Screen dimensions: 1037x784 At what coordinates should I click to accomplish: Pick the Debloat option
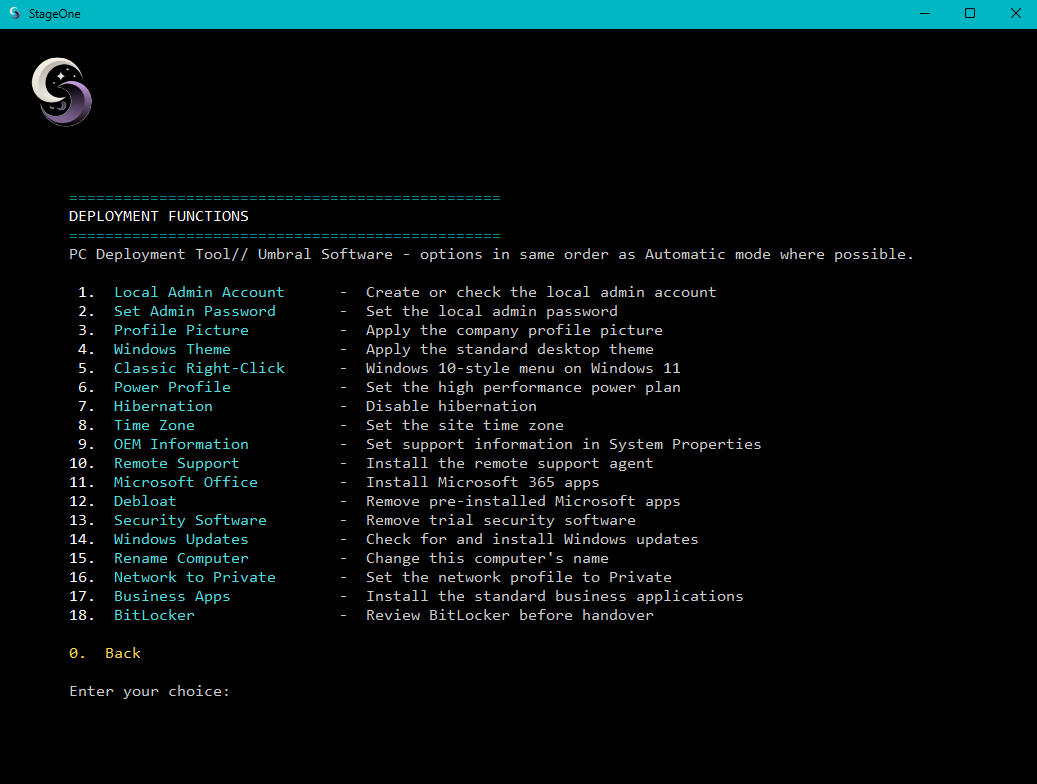[x=145, y=501]
